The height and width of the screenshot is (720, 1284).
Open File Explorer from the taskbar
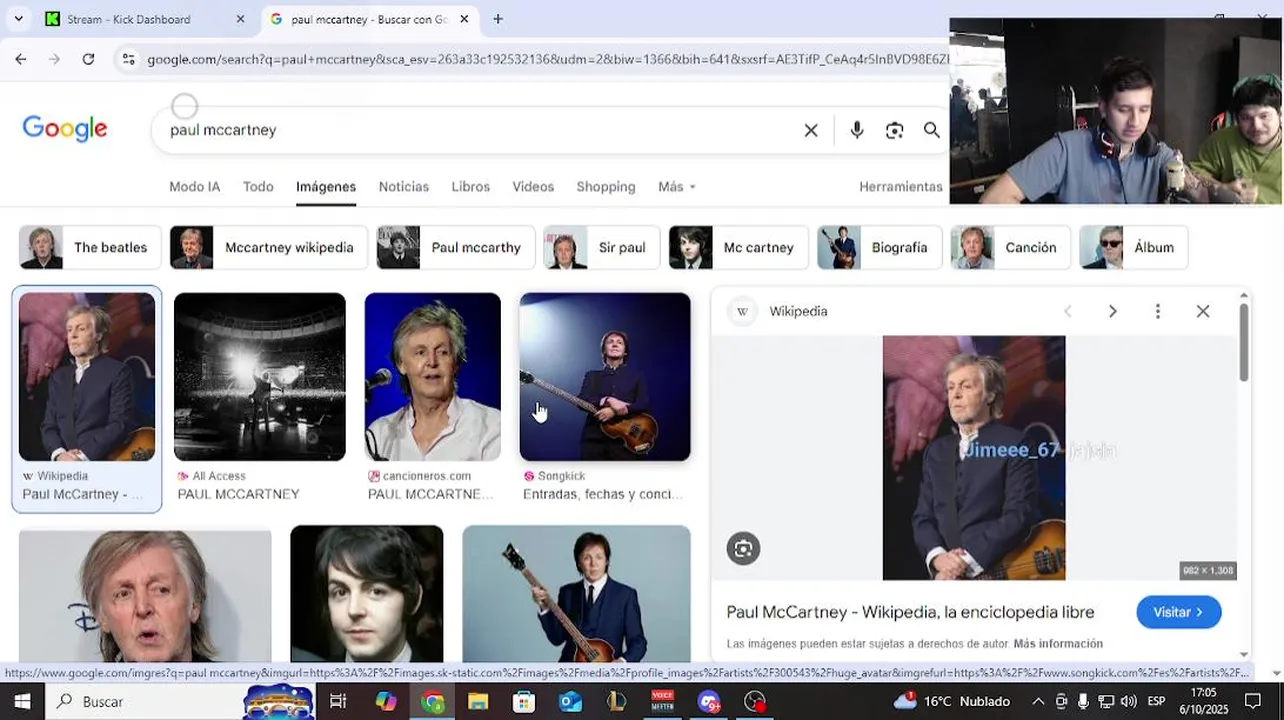pyautogui.click(x=478, y=701)
